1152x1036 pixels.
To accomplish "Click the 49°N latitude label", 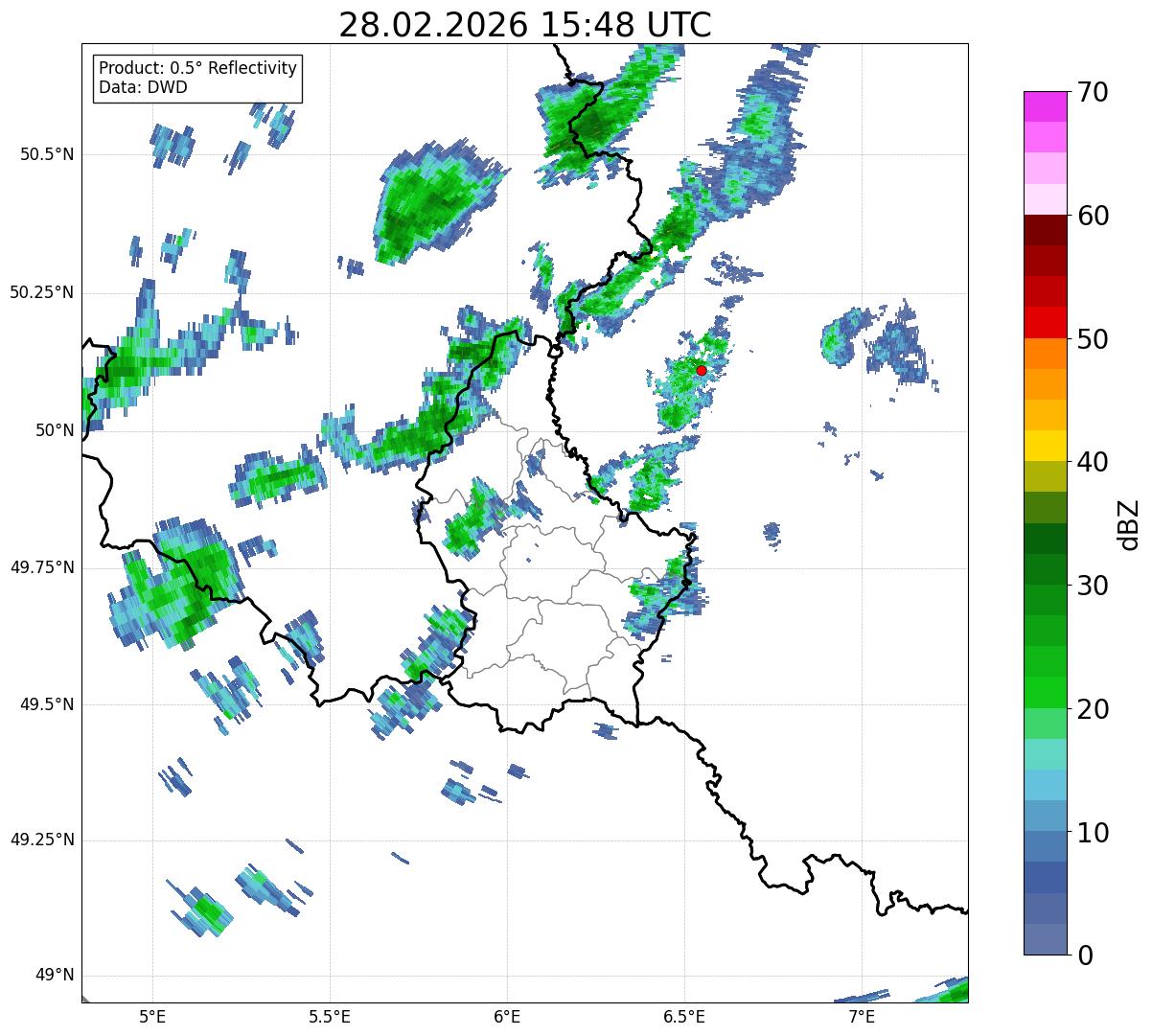I will pos(56,976).
